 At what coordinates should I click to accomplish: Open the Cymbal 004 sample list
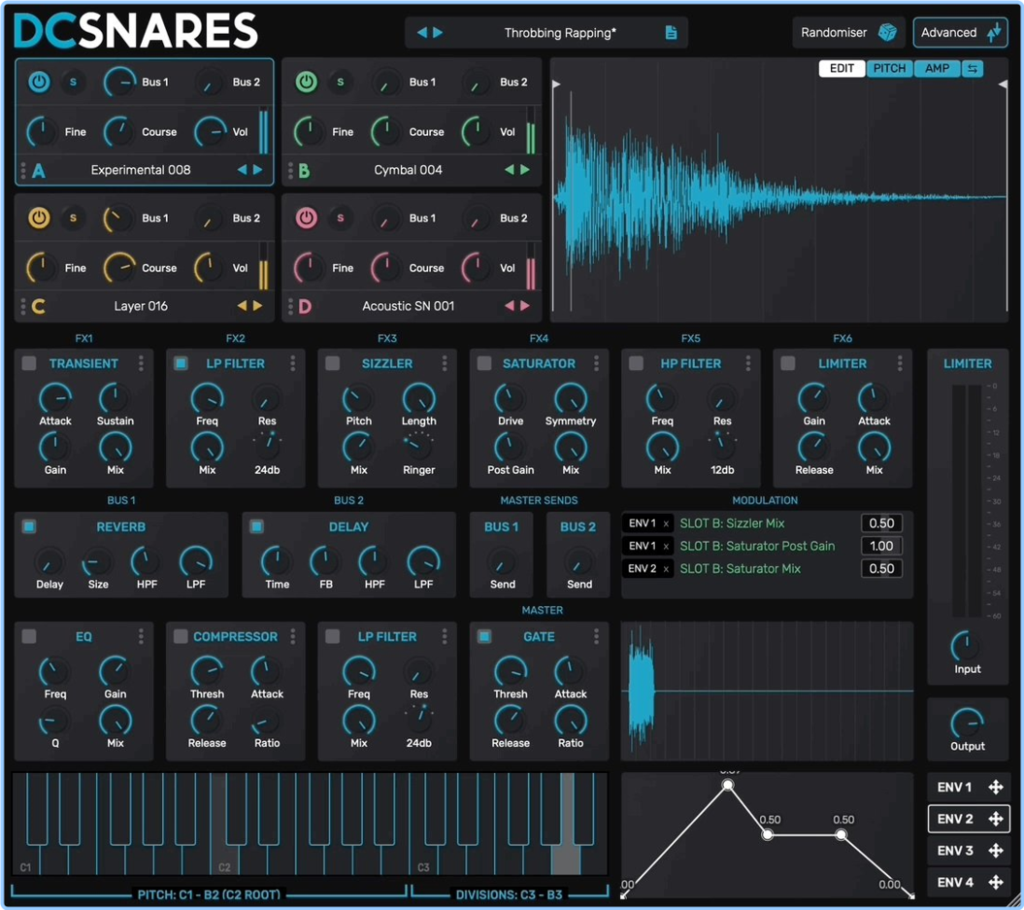(x=408, y=170)
